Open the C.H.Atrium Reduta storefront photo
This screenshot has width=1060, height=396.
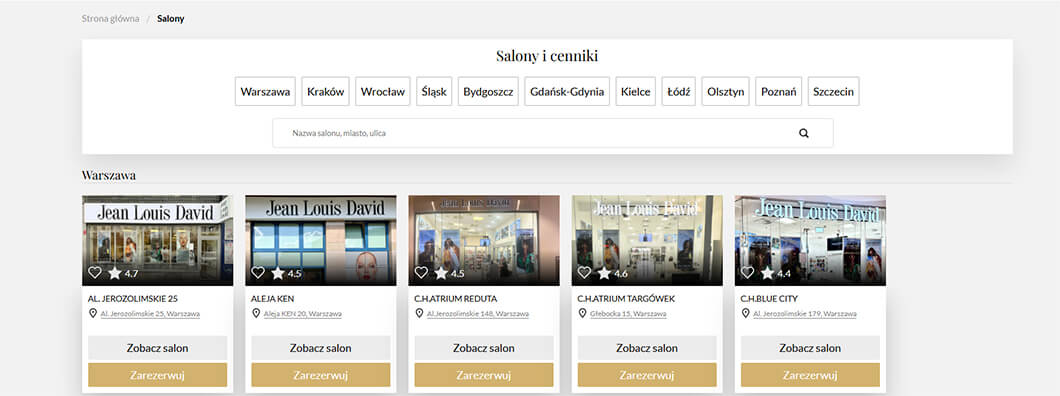[484, 240]
